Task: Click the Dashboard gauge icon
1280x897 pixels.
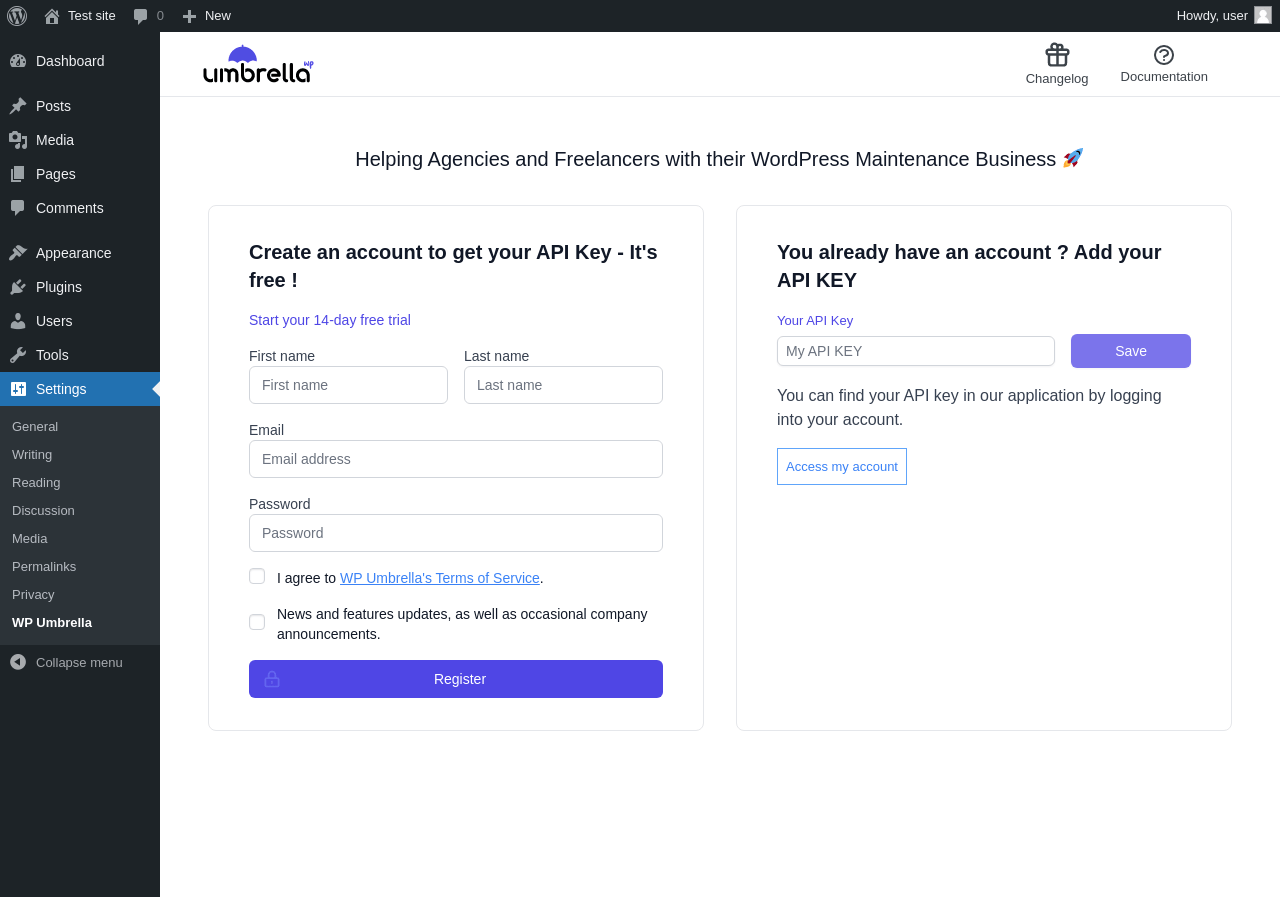Action: click(18, 61)
